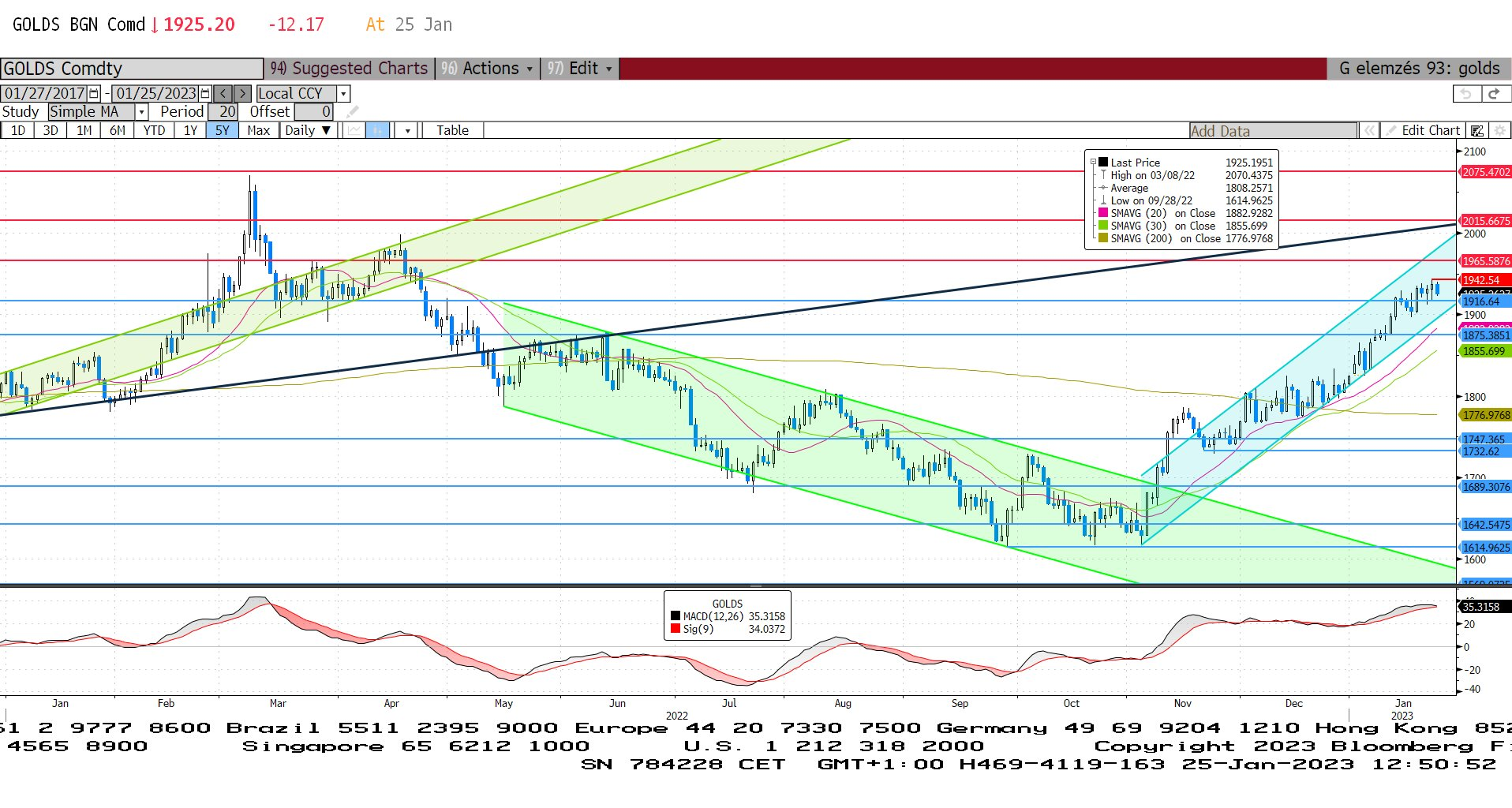The width and height of the screenshot is (1512, 808).
Task: Click the 2075.4702 red price level label
Action: point(1485,172)
